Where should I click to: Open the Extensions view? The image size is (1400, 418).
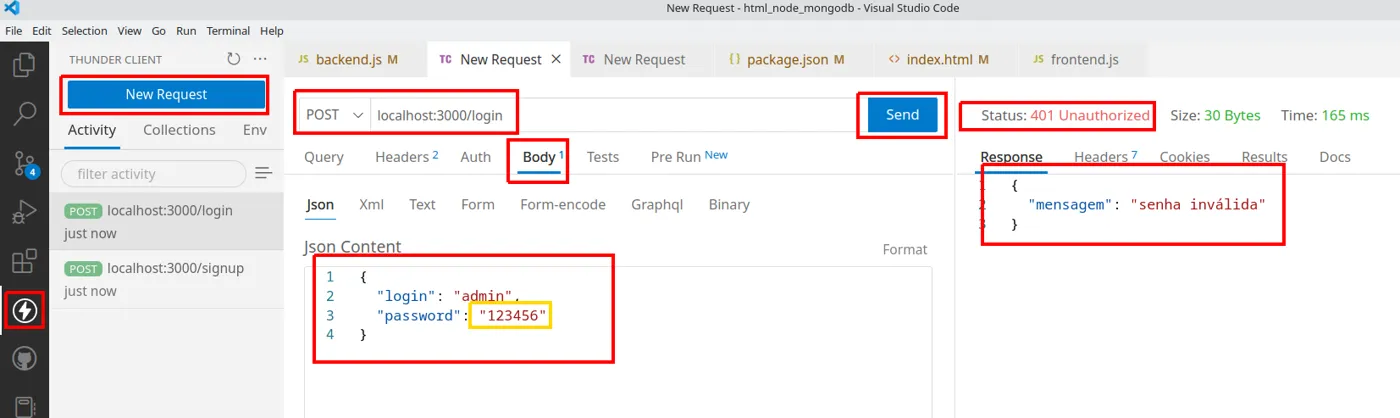click(x=24, y=262)
